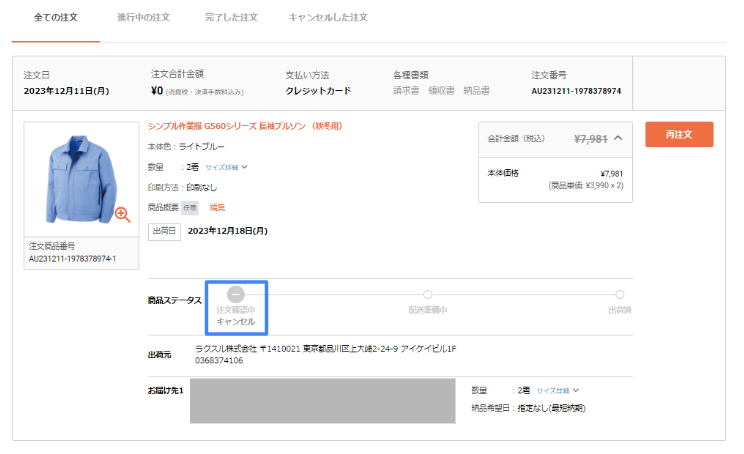Open the 全ての注文 tab

click(56, 18)
